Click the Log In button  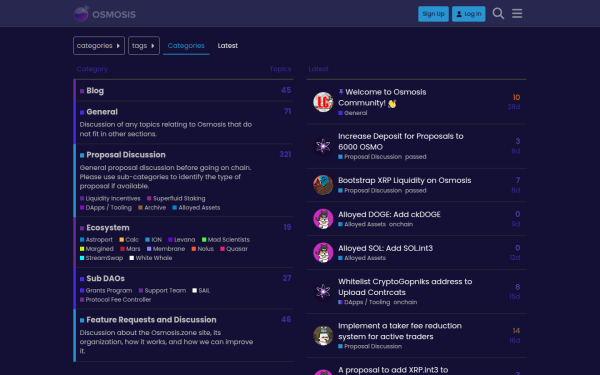tap(468, 14)
